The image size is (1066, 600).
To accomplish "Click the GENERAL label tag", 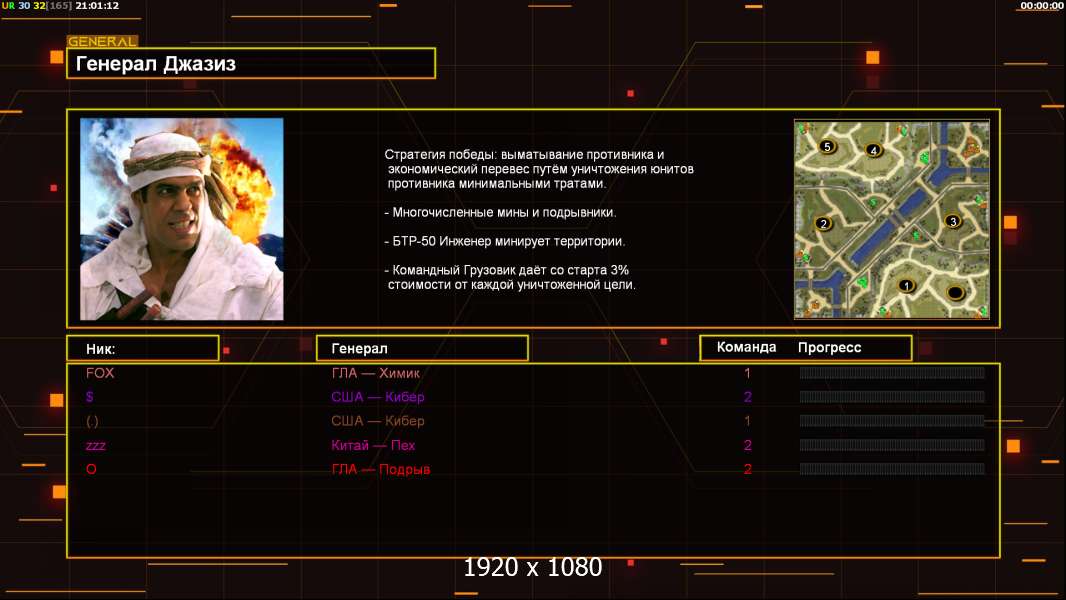I will (x=103, y=41).
